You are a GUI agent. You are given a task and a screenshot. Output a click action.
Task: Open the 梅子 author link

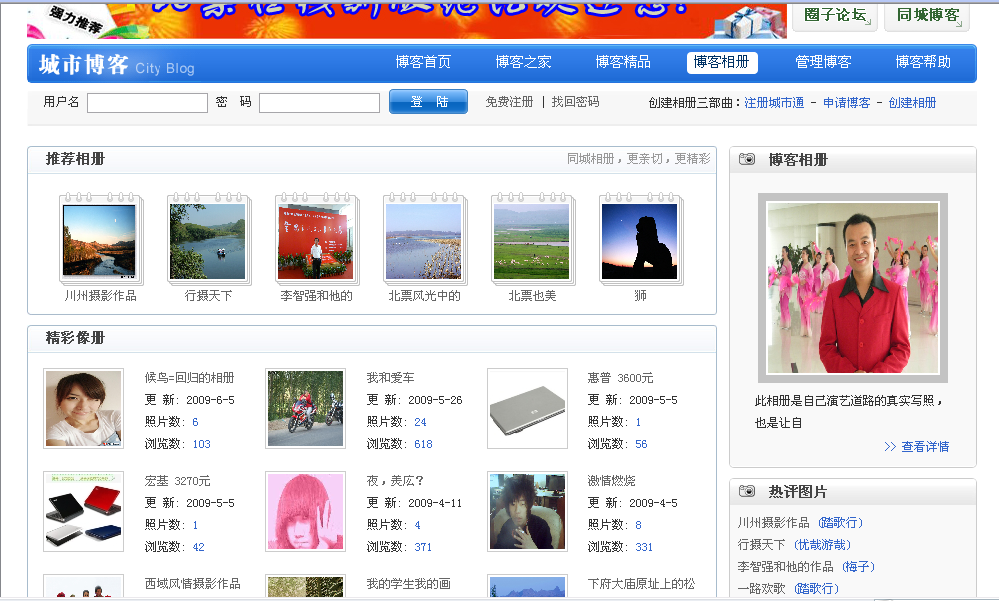click(858, 567)
